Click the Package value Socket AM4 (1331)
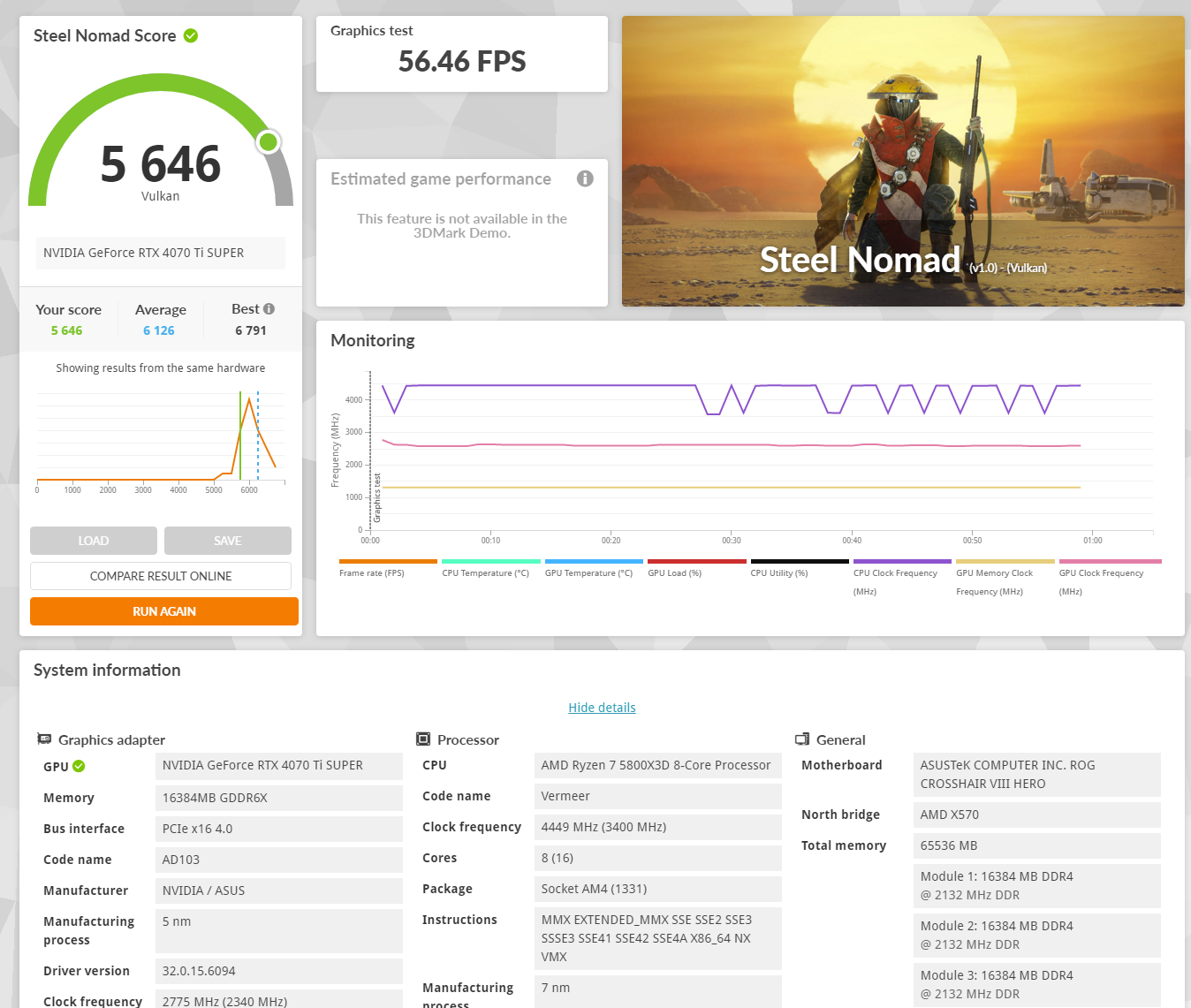Viewport: 1191px width, 1008px height. 658,889
